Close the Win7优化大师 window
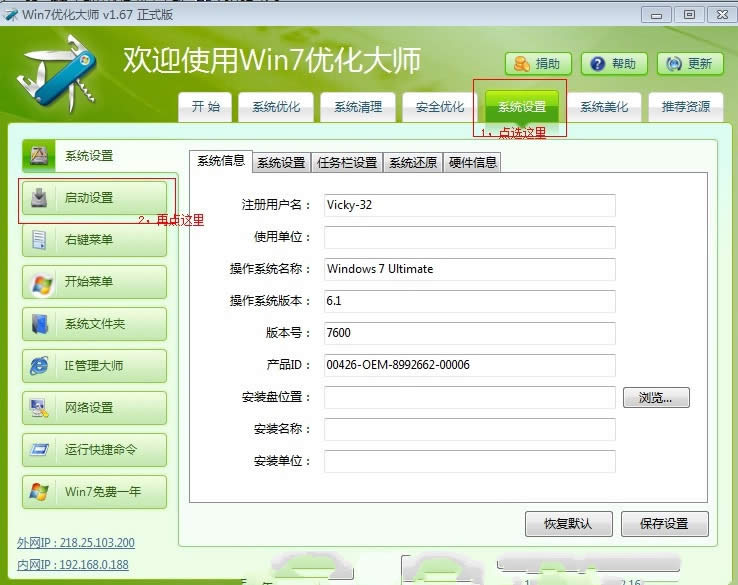Viewport: 738px width, 585px height. click(x=722, y=15)
